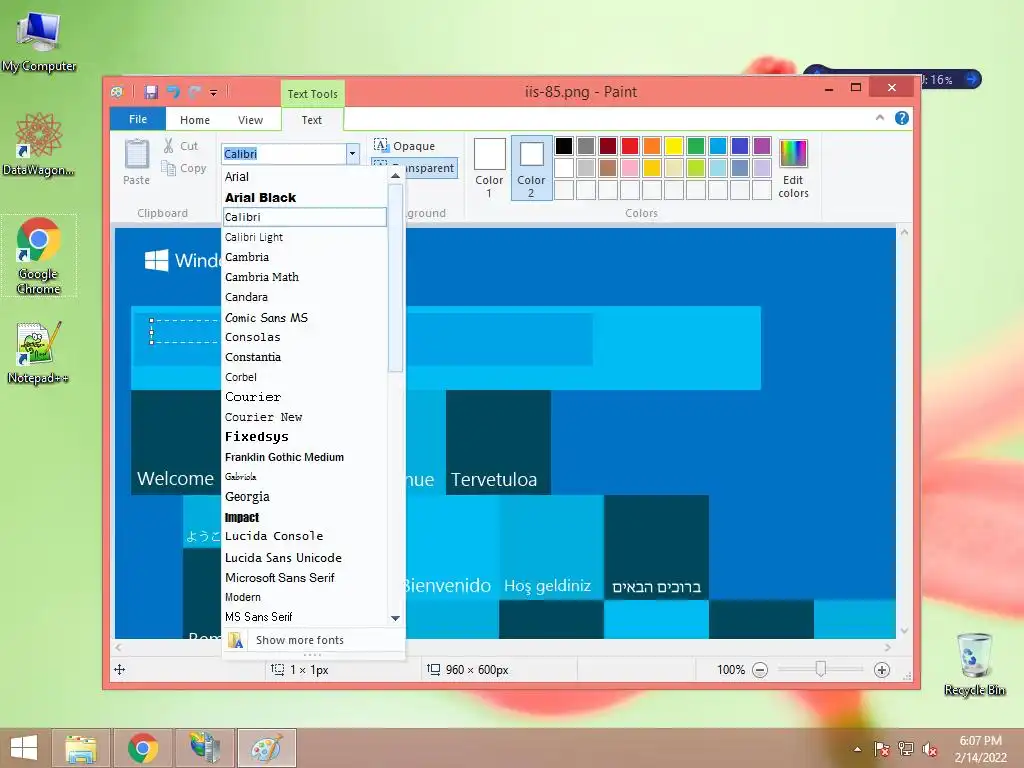The image size is (1024, 768).
Task: Choose Lucida Console font
Action: [x=304, y=536]
